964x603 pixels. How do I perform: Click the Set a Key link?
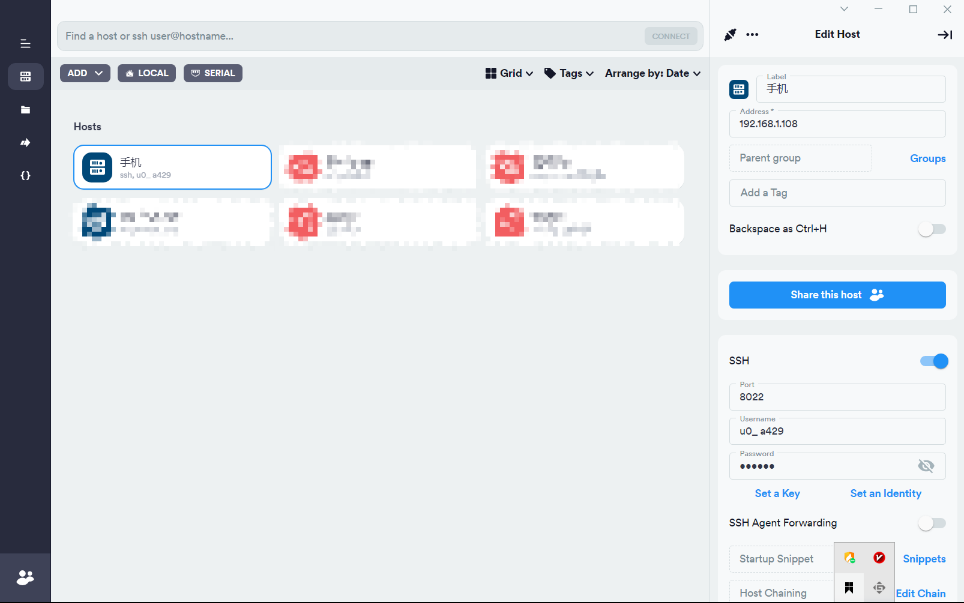tap(777, 494)
